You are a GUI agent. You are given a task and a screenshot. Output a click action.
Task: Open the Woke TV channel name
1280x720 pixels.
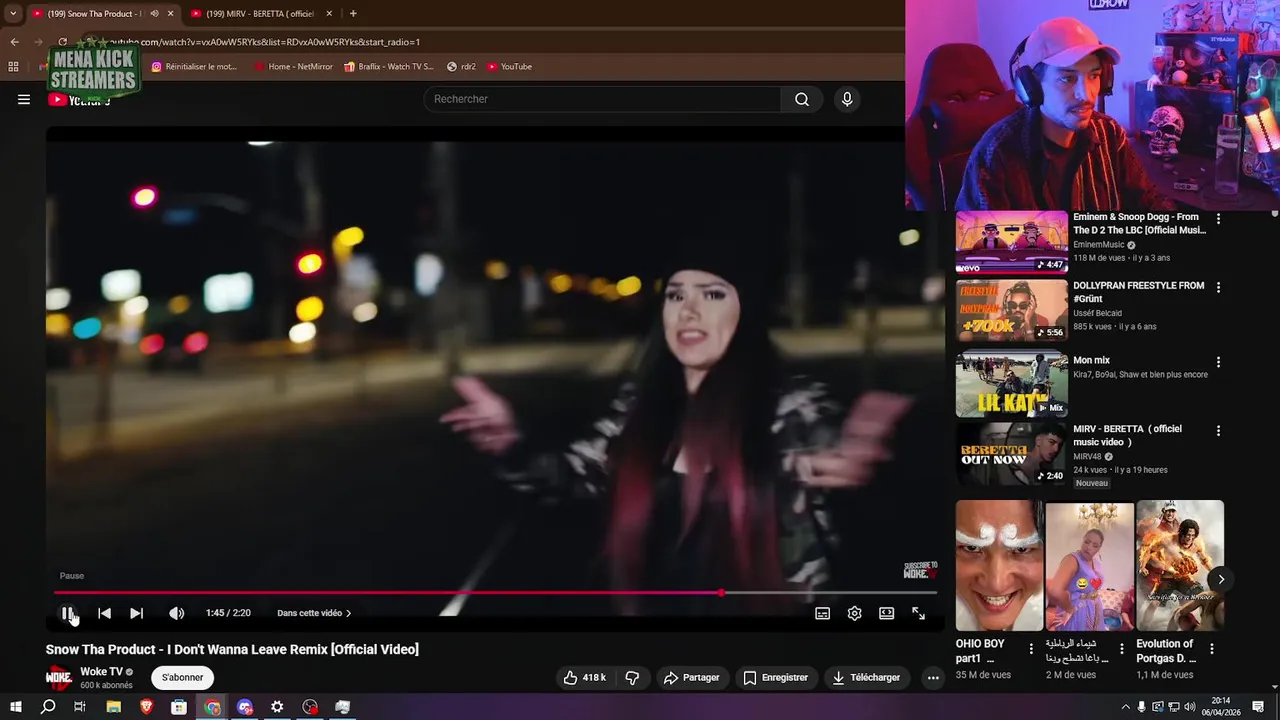tap(101, 672)
